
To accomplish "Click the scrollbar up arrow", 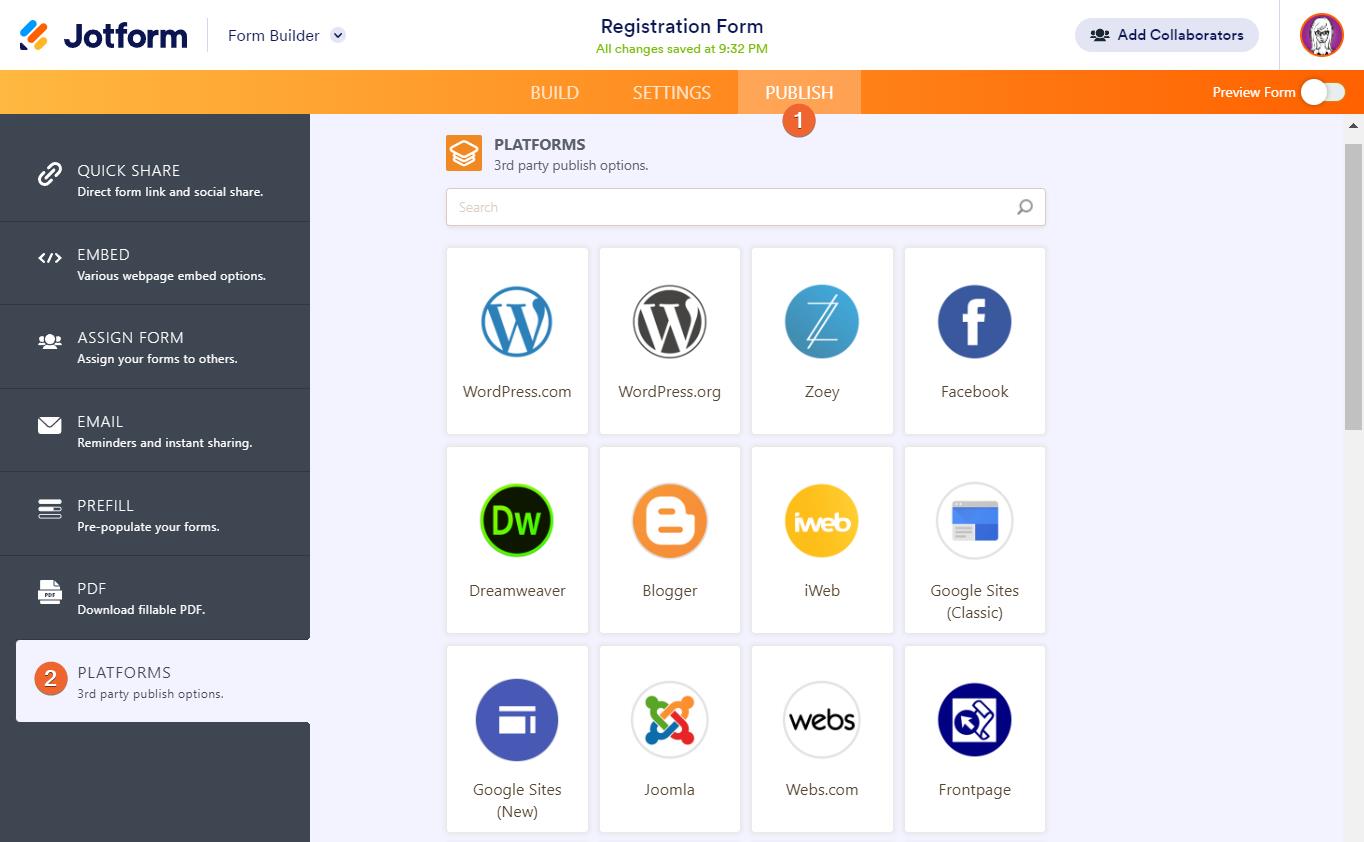I will click(x=1354, y=126).
